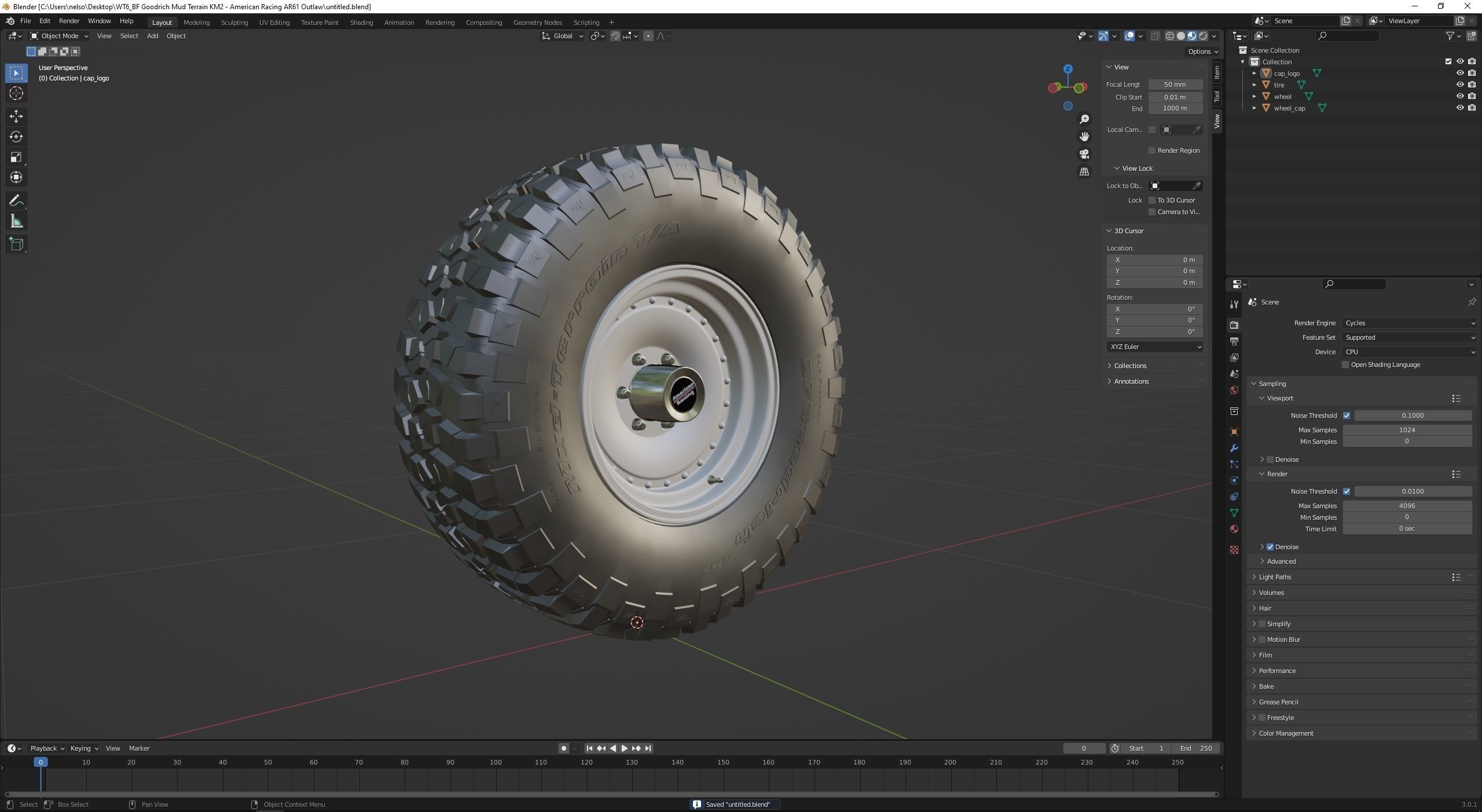Open the File menu

[x=25, y=21]
